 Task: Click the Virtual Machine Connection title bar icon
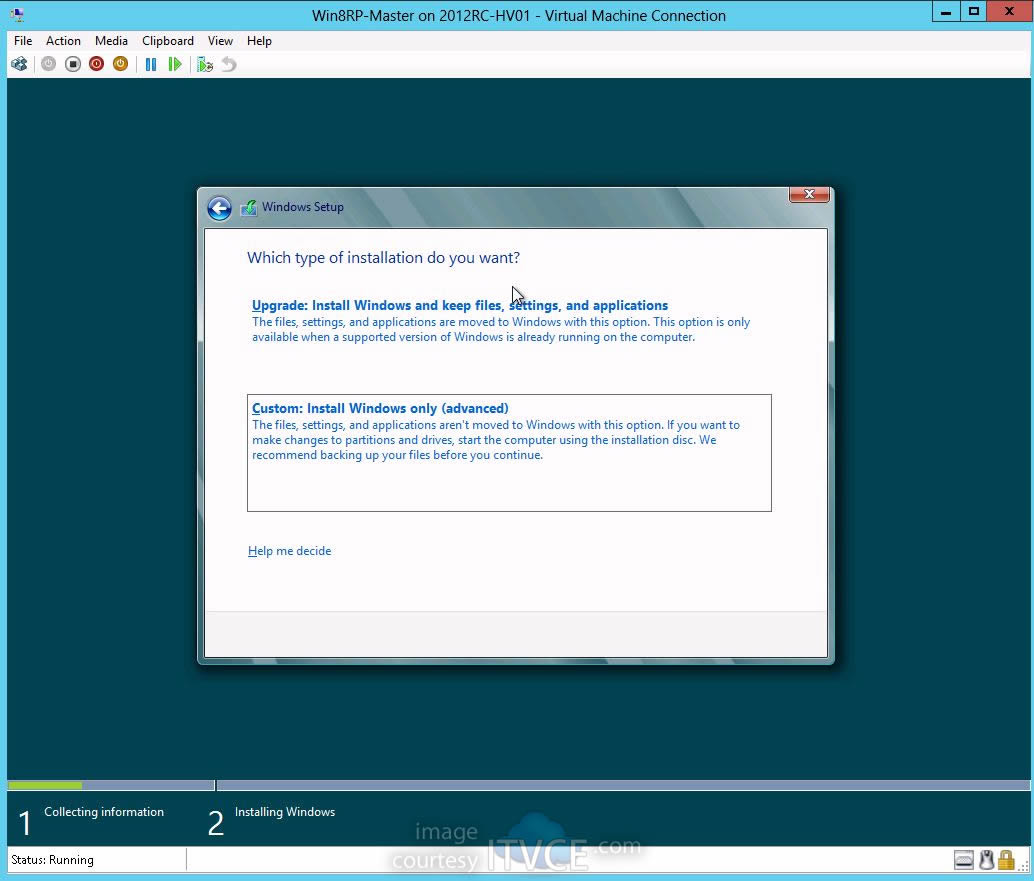17,15
